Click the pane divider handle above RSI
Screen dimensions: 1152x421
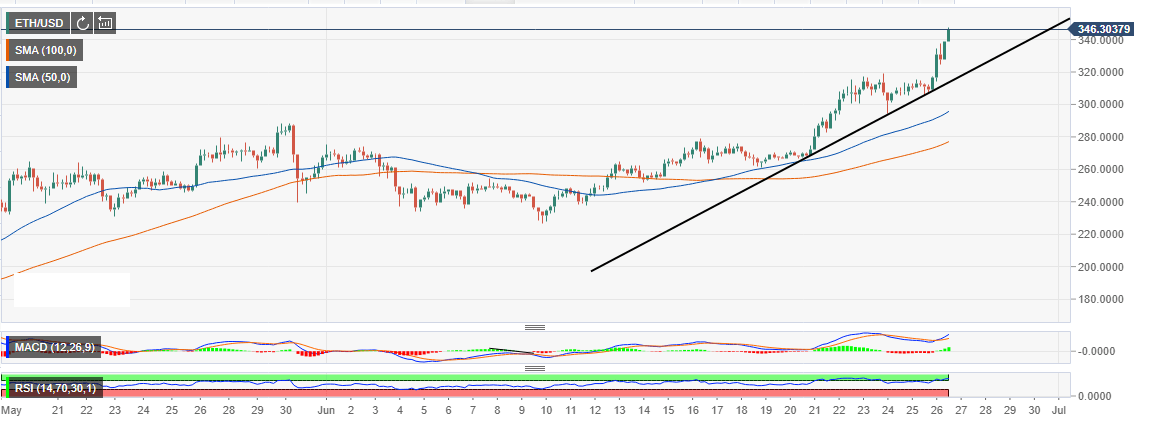point(534,367)
